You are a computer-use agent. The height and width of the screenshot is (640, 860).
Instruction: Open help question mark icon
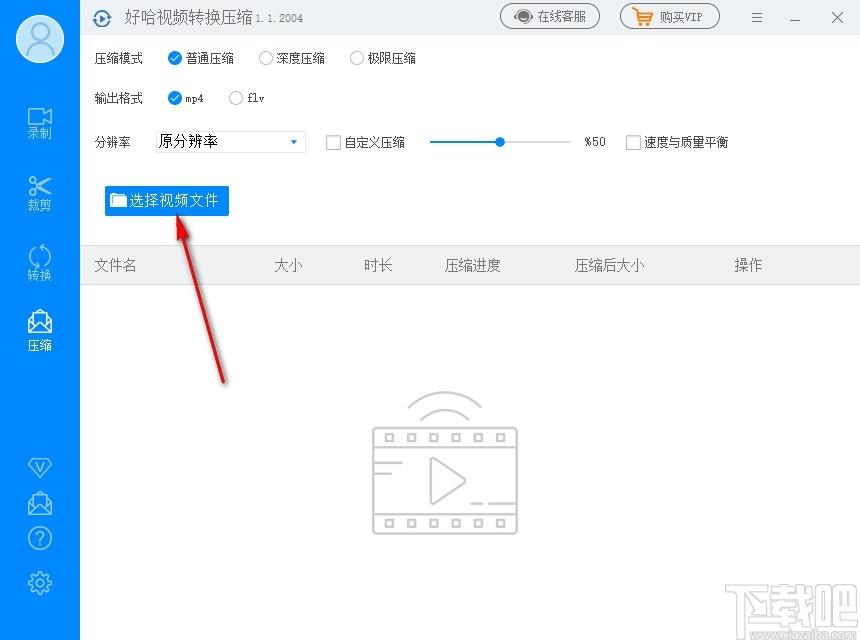39,539
